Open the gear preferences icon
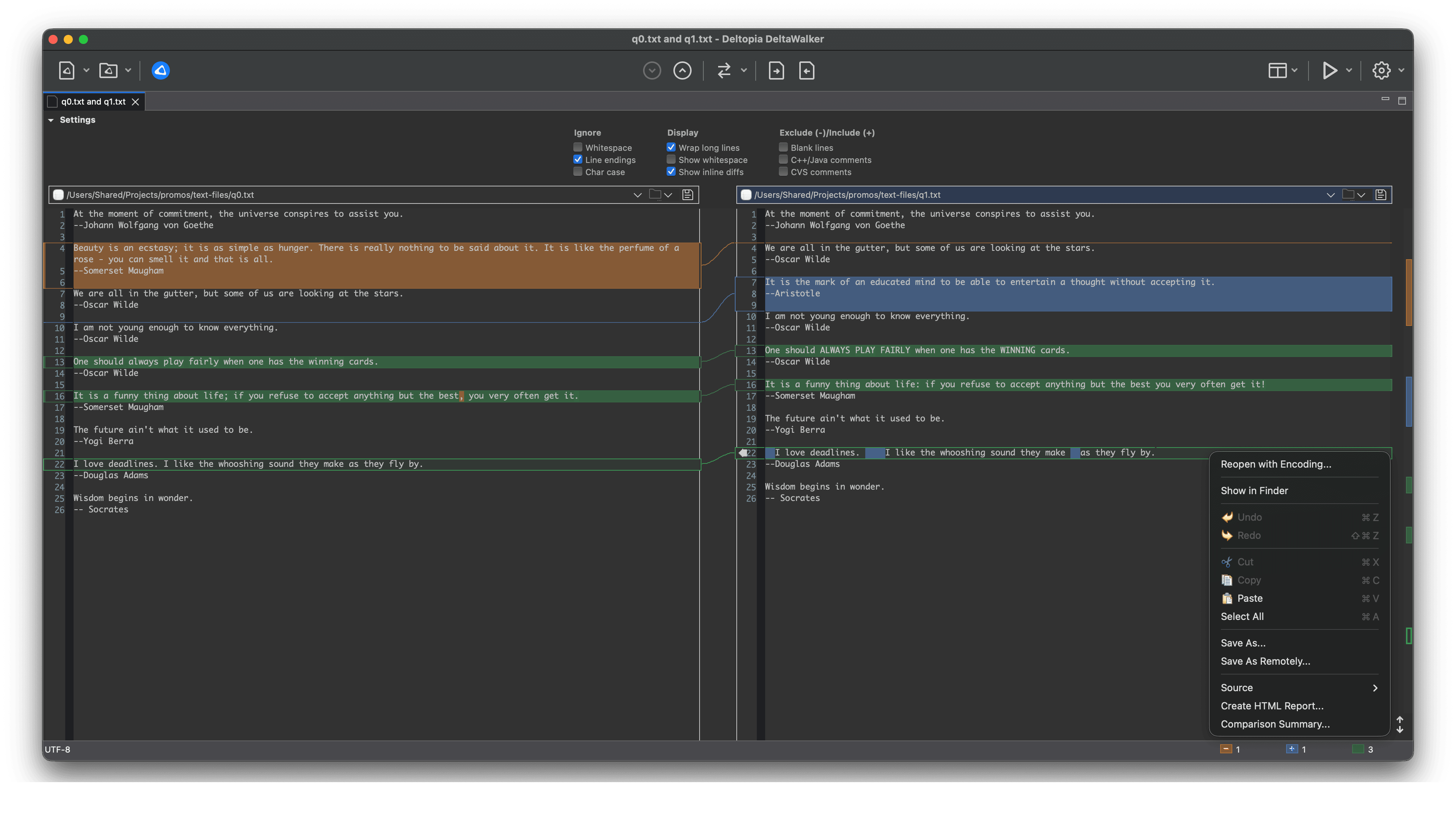The width and height of the screenshot is (1456, 817). pos(1381,70)
